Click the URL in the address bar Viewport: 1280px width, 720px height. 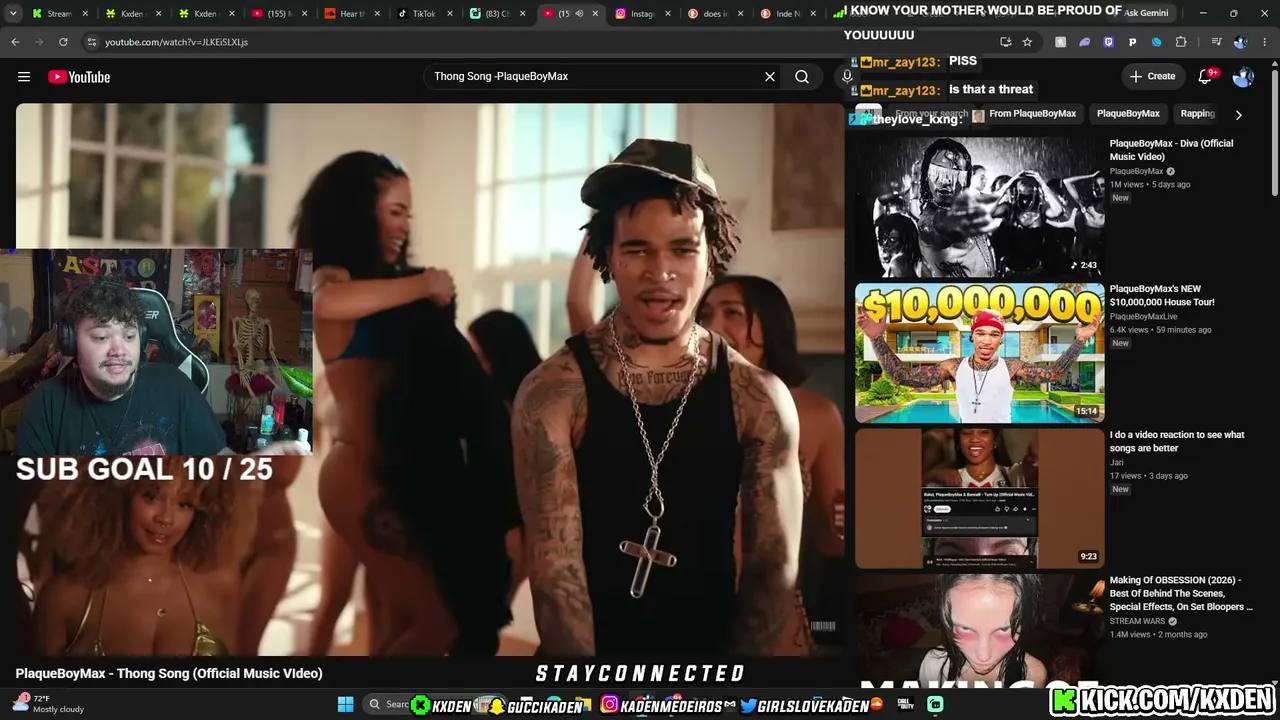[x=177, y=42]
